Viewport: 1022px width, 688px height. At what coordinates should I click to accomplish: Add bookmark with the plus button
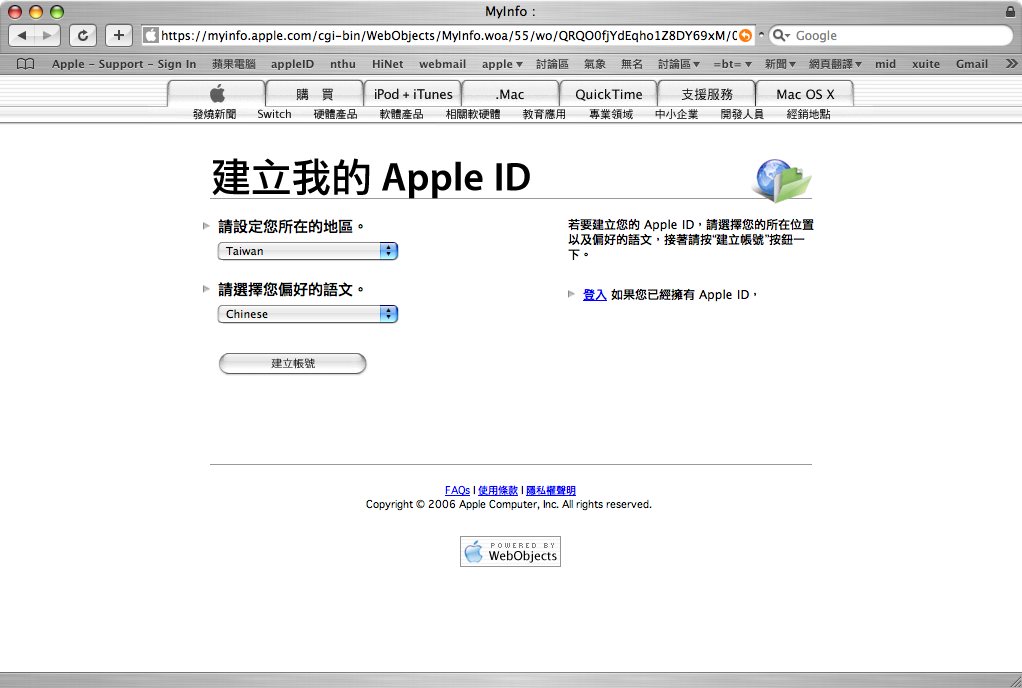(x=119, y=35)
